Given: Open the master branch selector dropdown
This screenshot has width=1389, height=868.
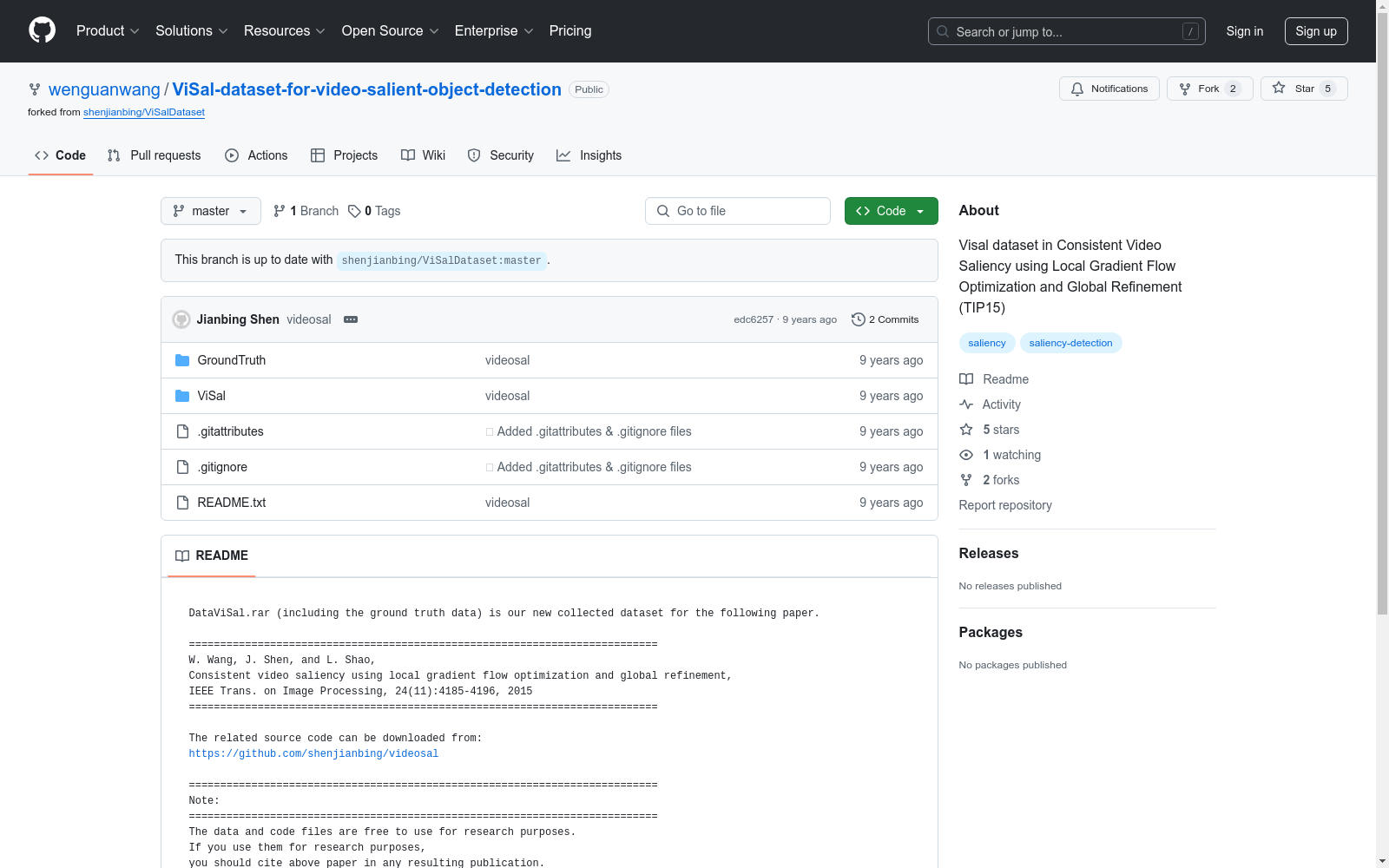Looking at the screenshot, I should tap(211, 211).
